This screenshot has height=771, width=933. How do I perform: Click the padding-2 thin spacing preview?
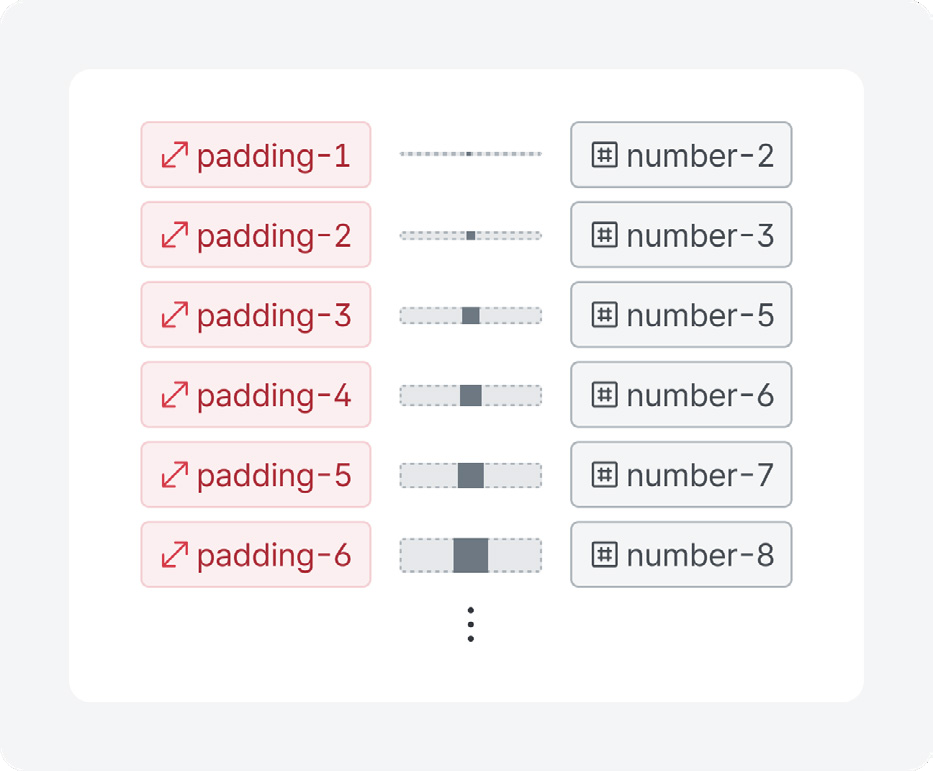click(x=471, y=236)
